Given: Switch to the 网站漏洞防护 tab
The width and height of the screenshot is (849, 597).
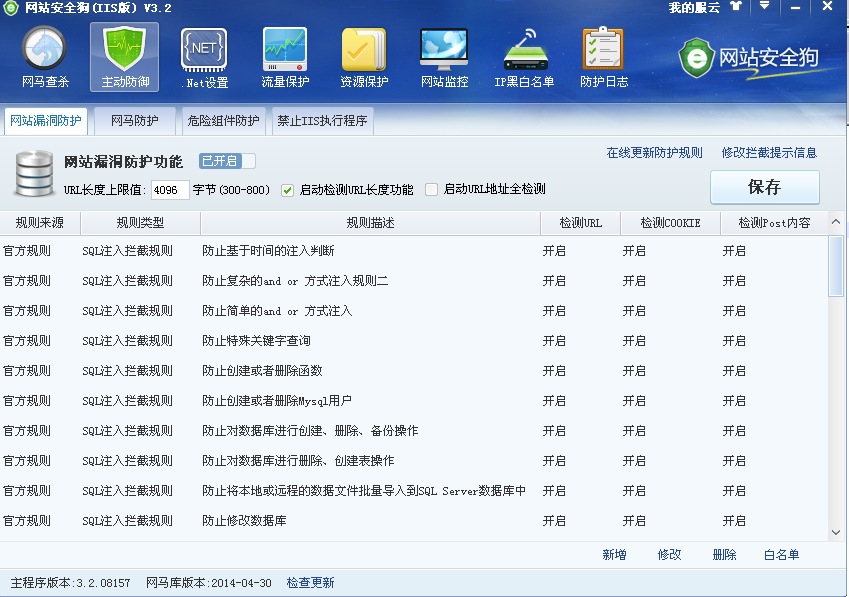Looking at the screenshot, I should 46,120.
